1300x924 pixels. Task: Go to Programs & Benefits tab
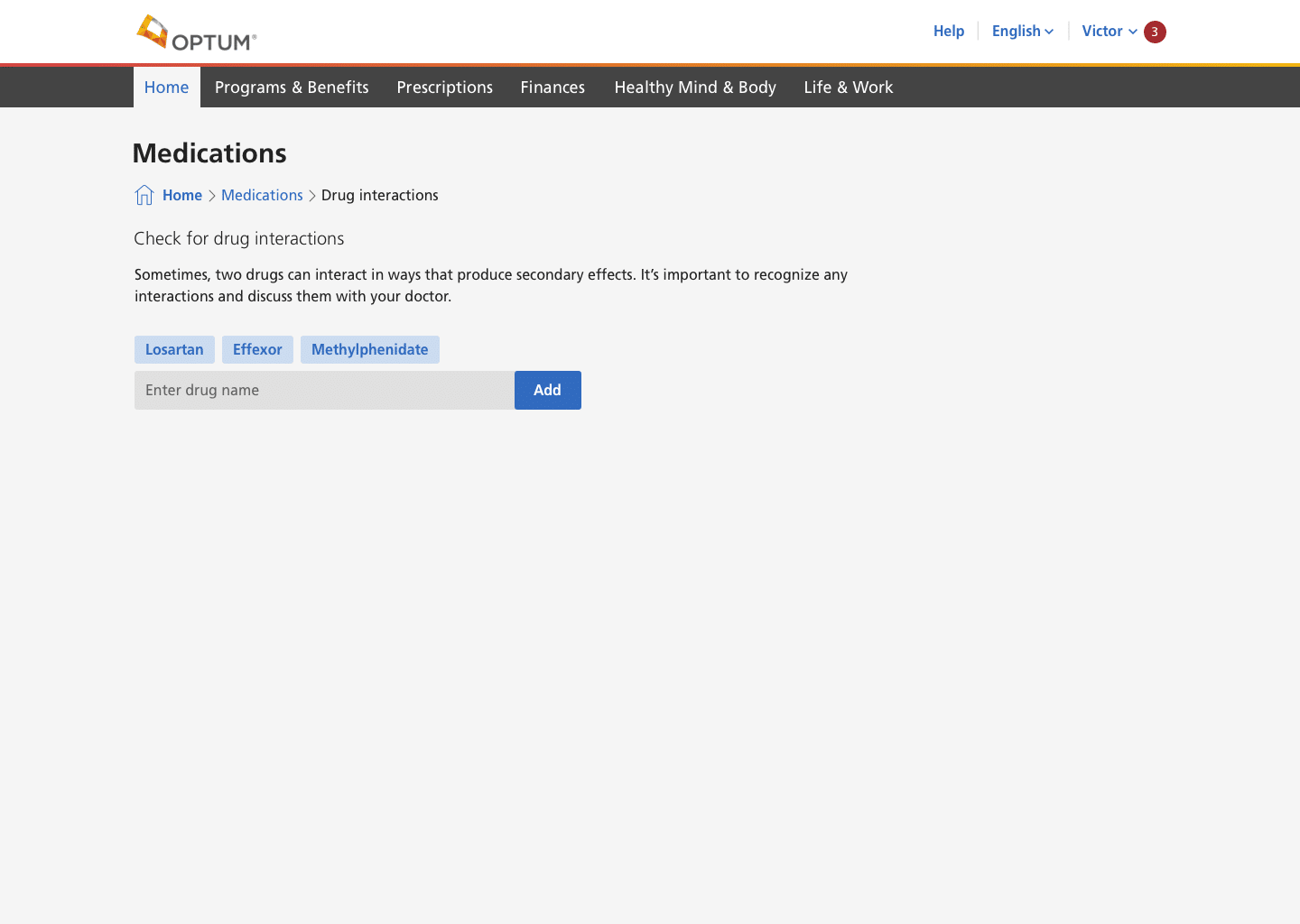coord(292,88)
